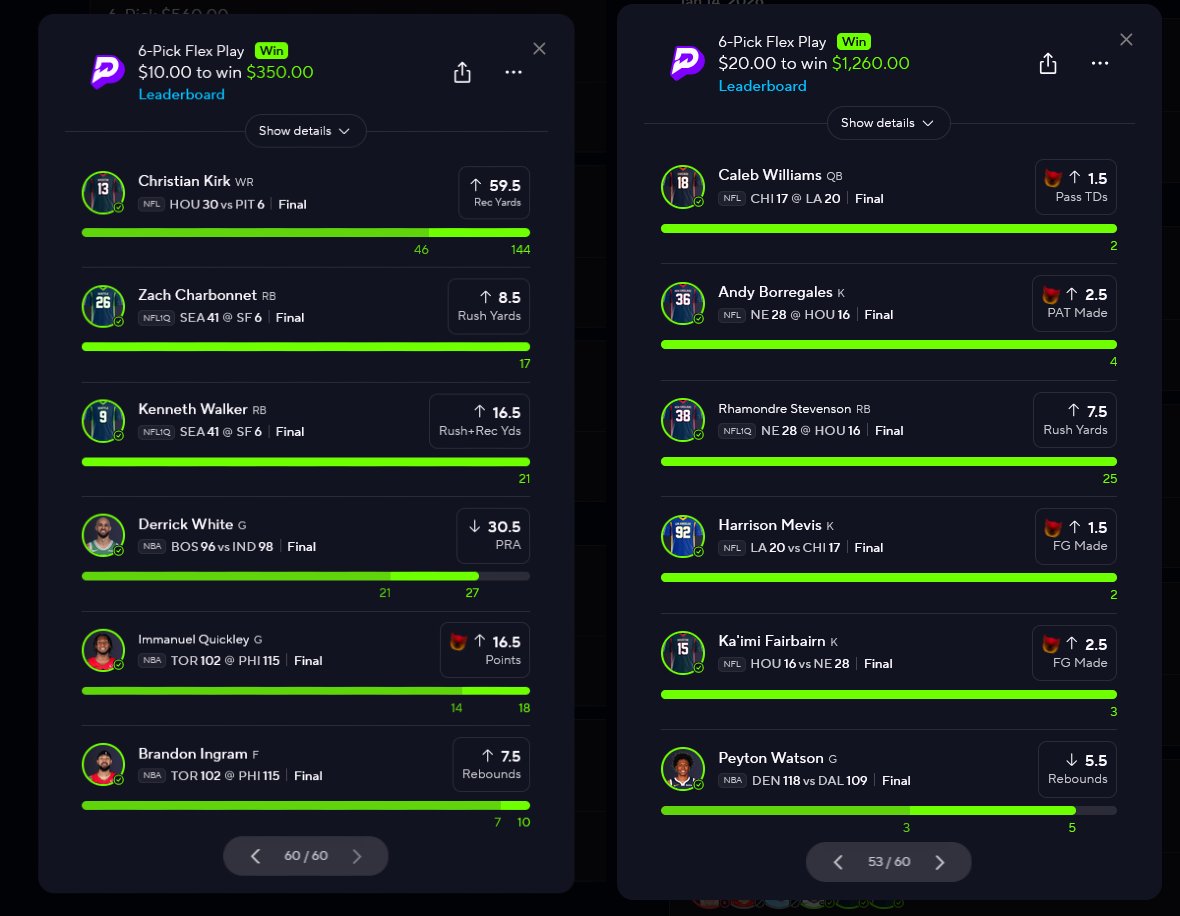Go to next entry from 60 / 60
Image resolution: width=1180 pixels, height=916 pixels.
click(357, 856)
